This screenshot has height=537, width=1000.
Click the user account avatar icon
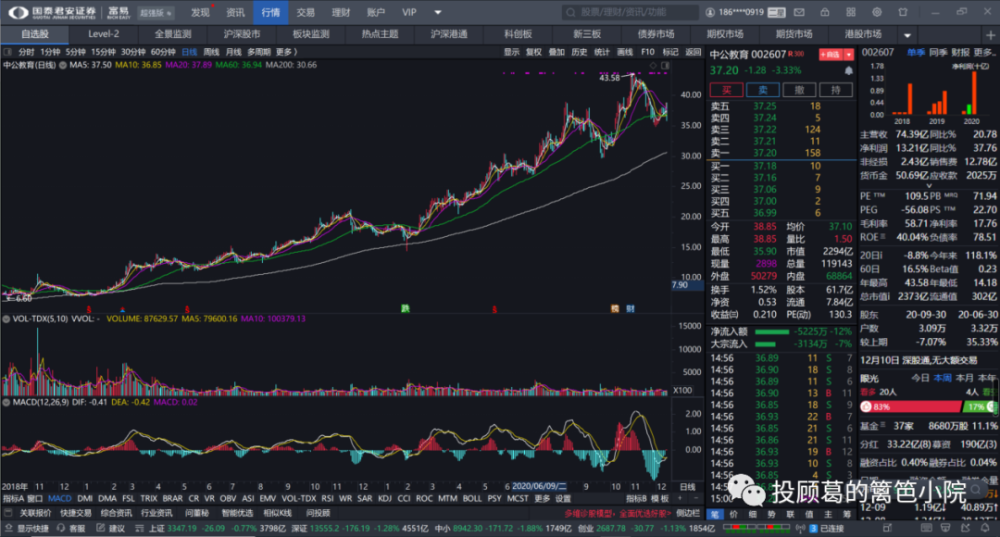(710, 12)
